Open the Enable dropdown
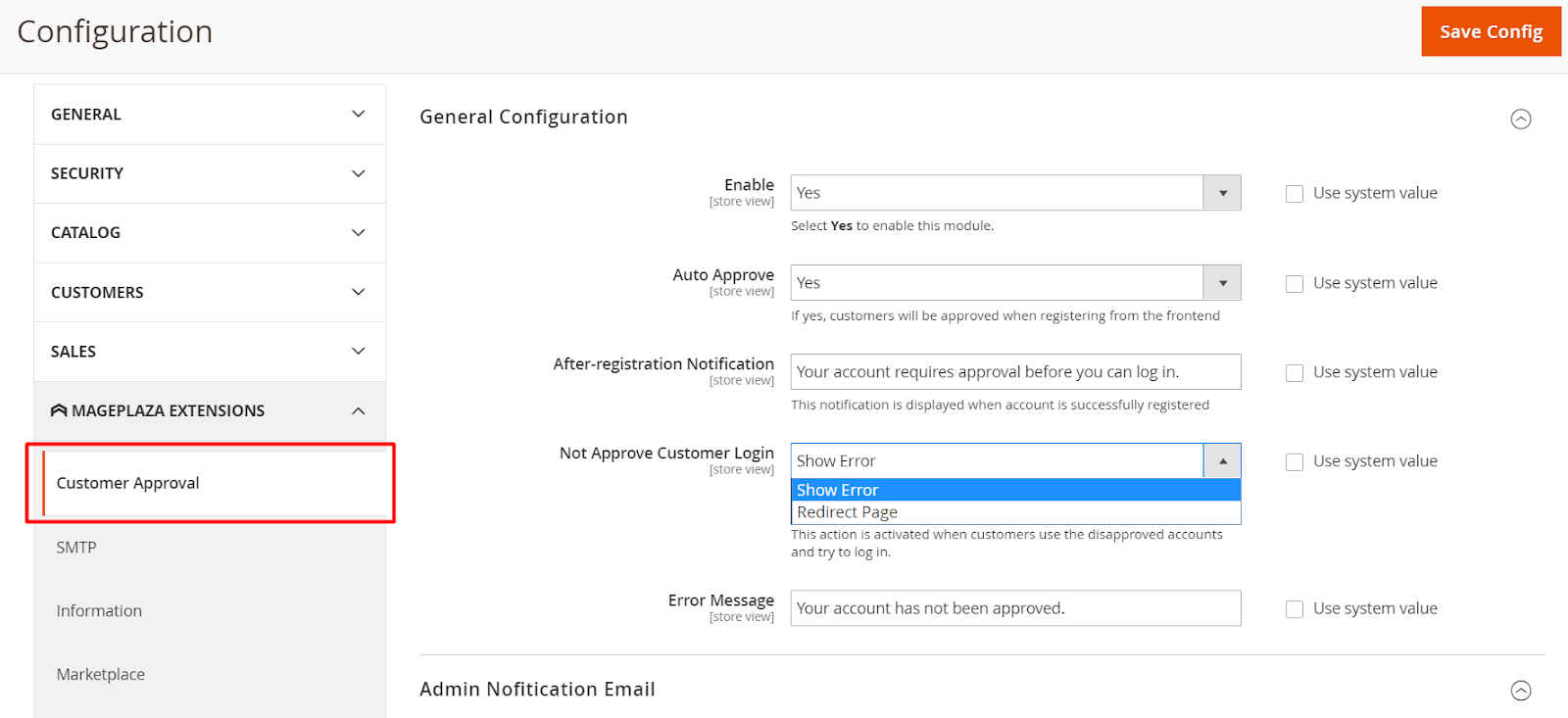This screenshot has height=718, width=1568. coord(1015,193)
